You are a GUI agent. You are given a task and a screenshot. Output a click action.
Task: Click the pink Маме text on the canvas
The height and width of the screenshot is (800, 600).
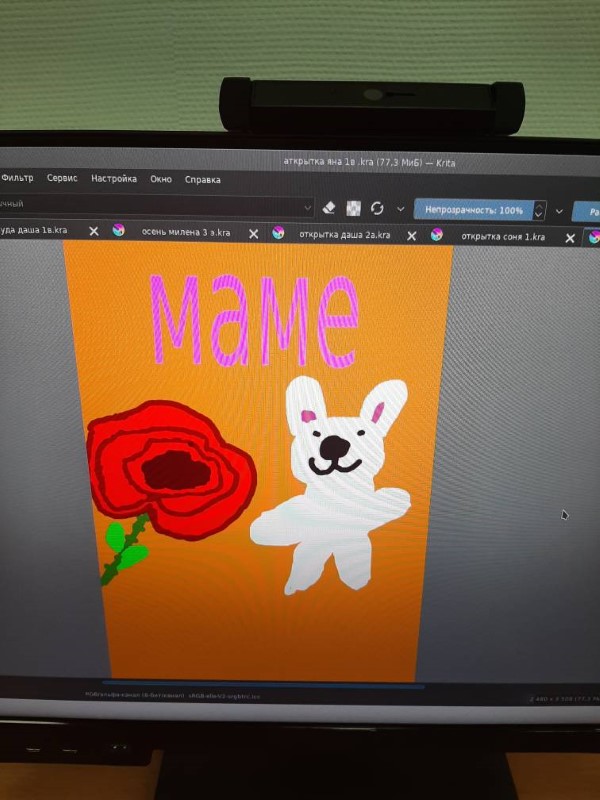pyautogui.click(x=255, y=320)
